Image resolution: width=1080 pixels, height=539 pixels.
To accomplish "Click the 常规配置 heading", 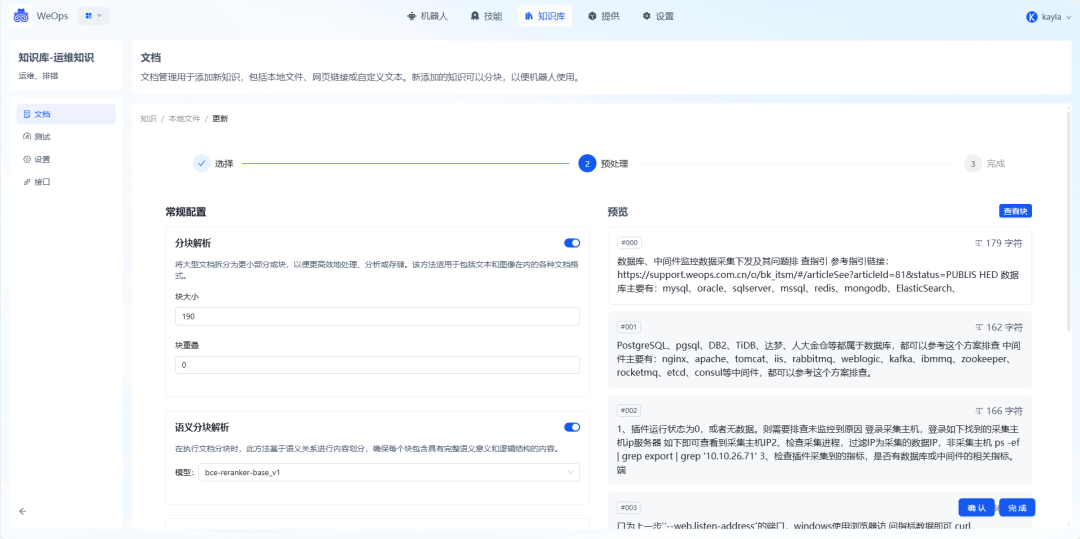I will coord(186,212).
